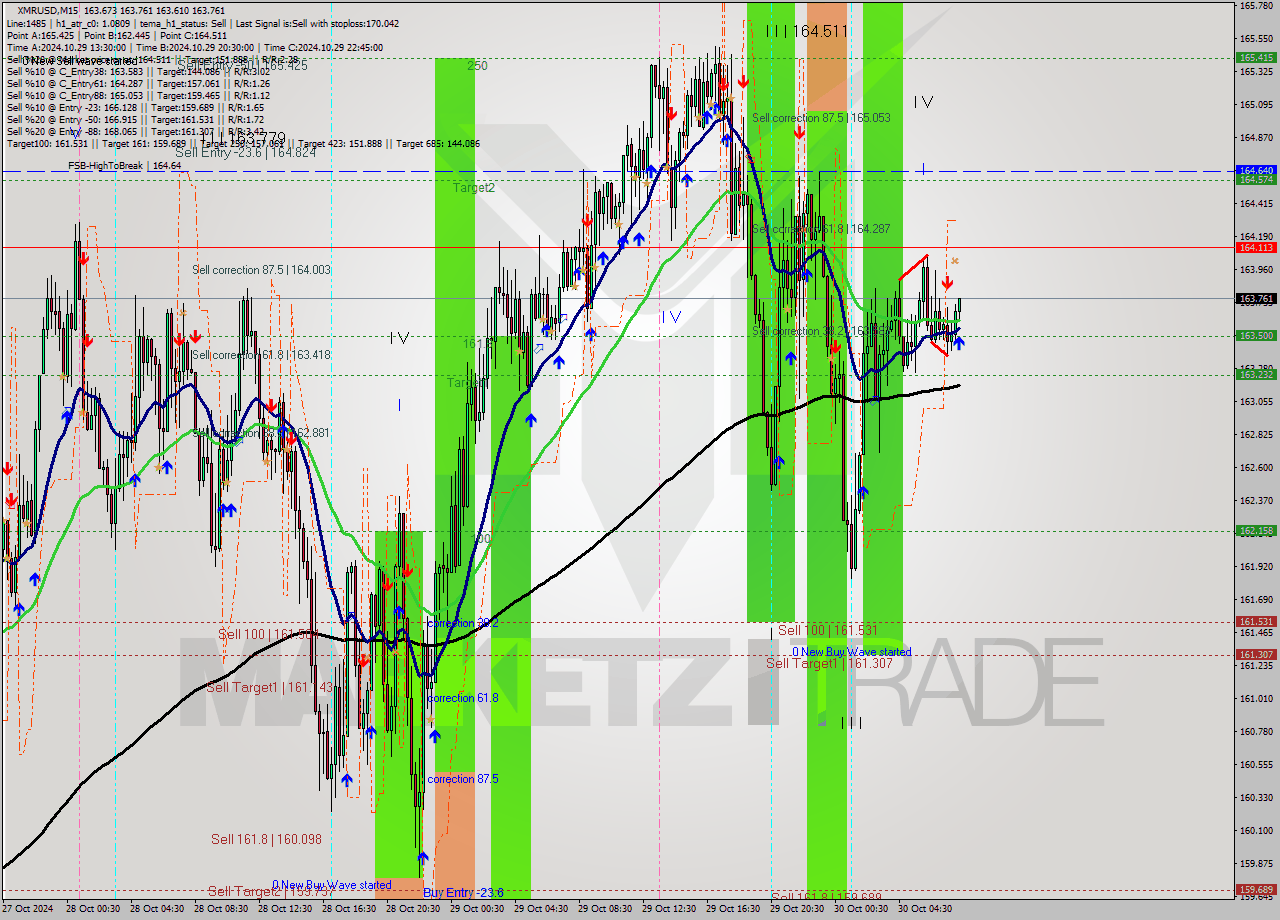Click the '30 Oct 04:30' time axis label
Image resolution: width=1280 pixels, height=920 pixels.
(x=925, y=909)
